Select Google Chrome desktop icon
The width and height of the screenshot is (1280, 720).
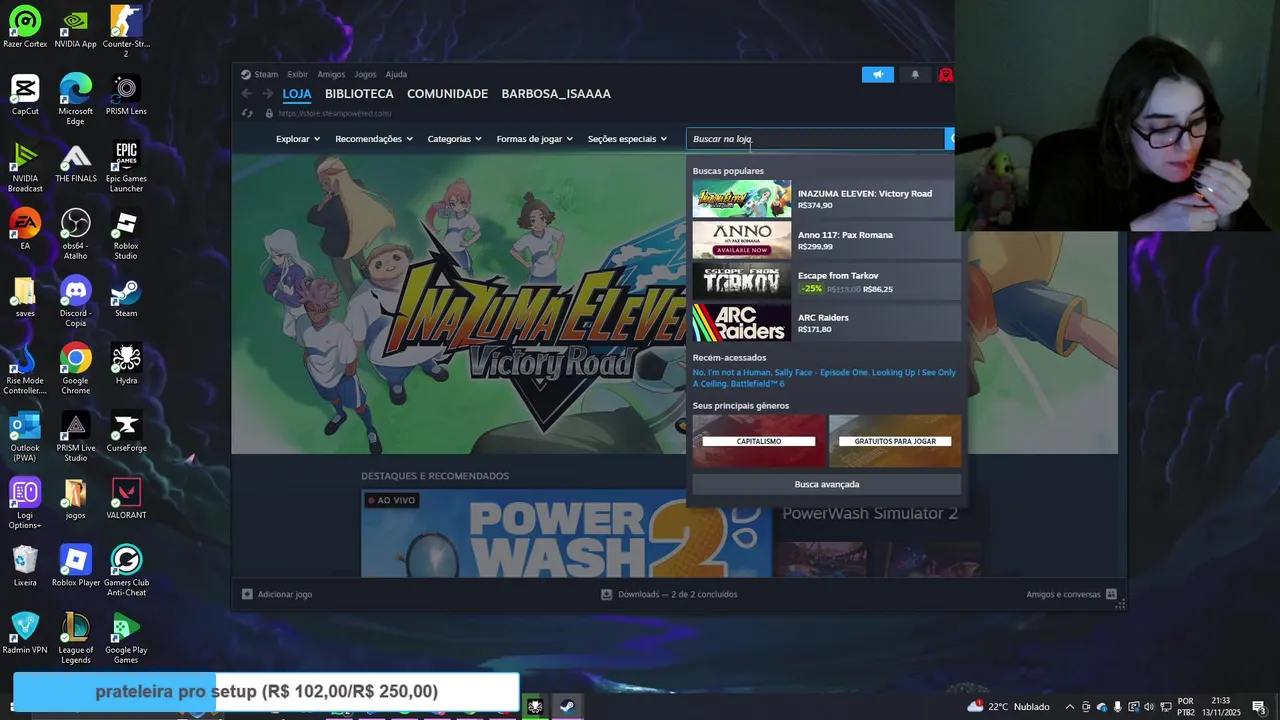click(x=75, y=369)
